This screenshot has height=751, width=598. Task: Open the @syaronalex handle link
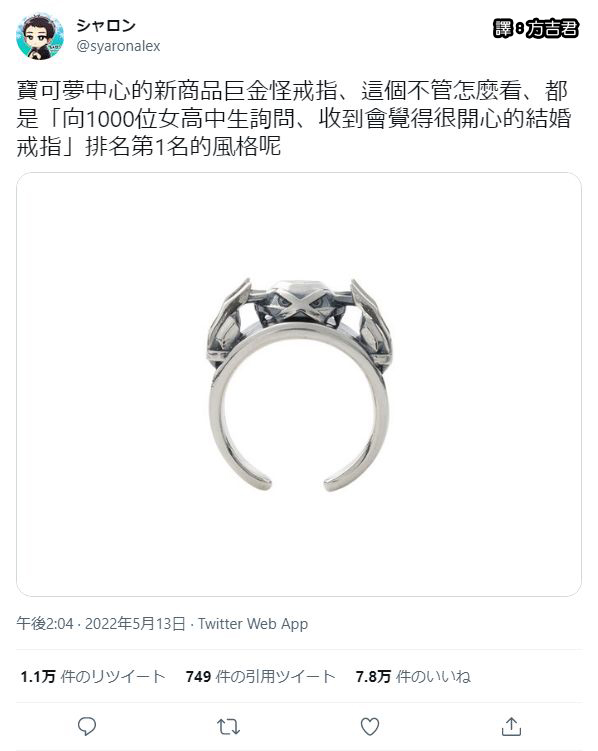[x=118, y=46]
